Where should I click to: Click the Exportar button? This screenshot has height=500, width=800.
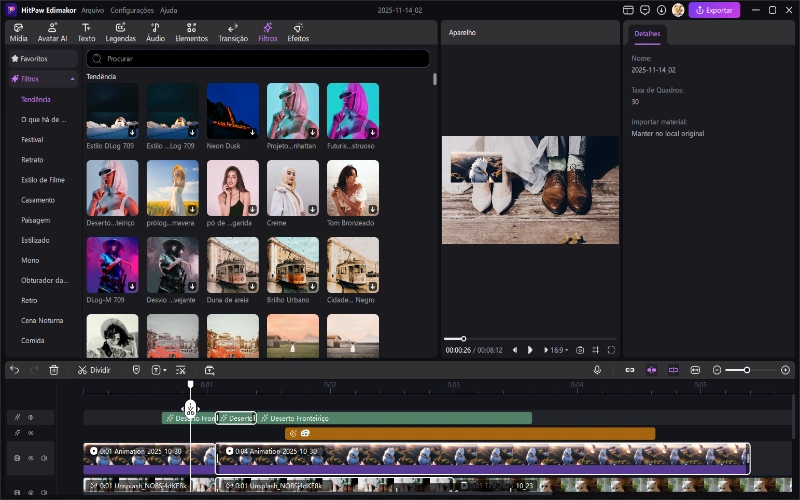(714, 10)
